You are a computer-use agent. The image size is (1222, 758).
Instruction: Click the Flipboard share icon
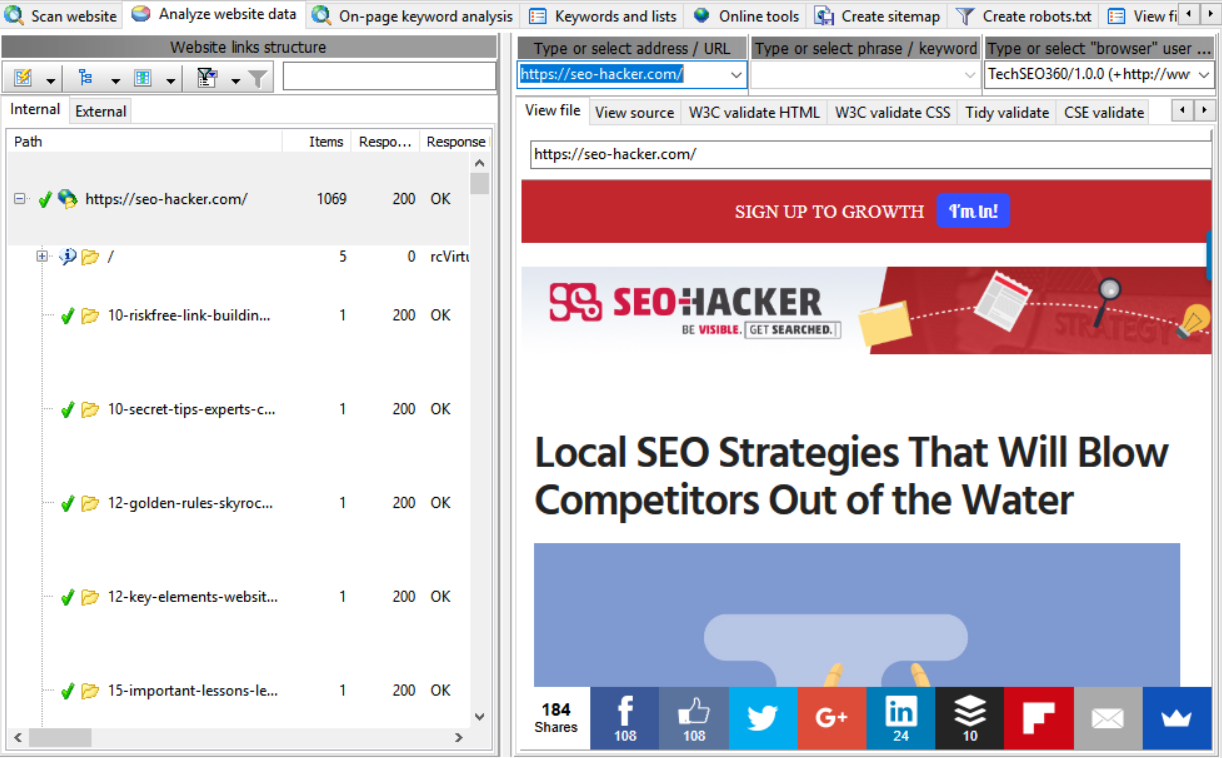pyautogui.click(x=1038, y=718)
